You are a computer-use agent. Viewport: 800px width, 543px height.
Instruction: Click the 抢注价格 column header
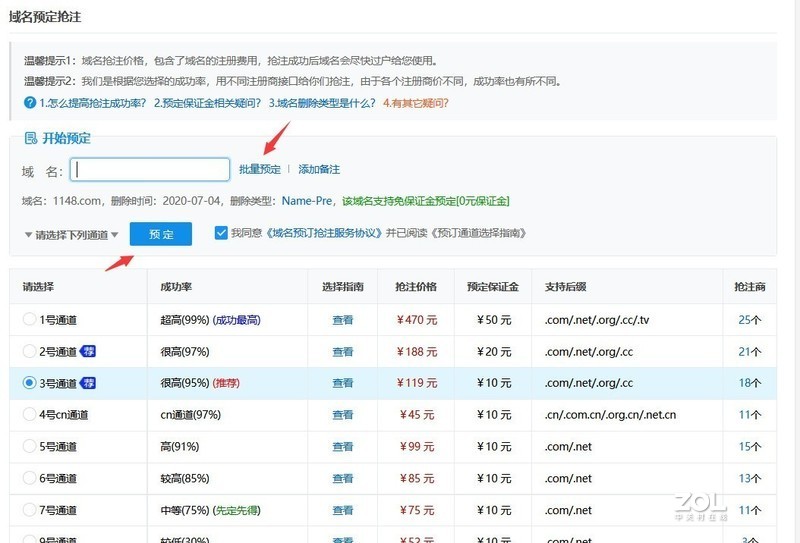[x=416, y=287]
